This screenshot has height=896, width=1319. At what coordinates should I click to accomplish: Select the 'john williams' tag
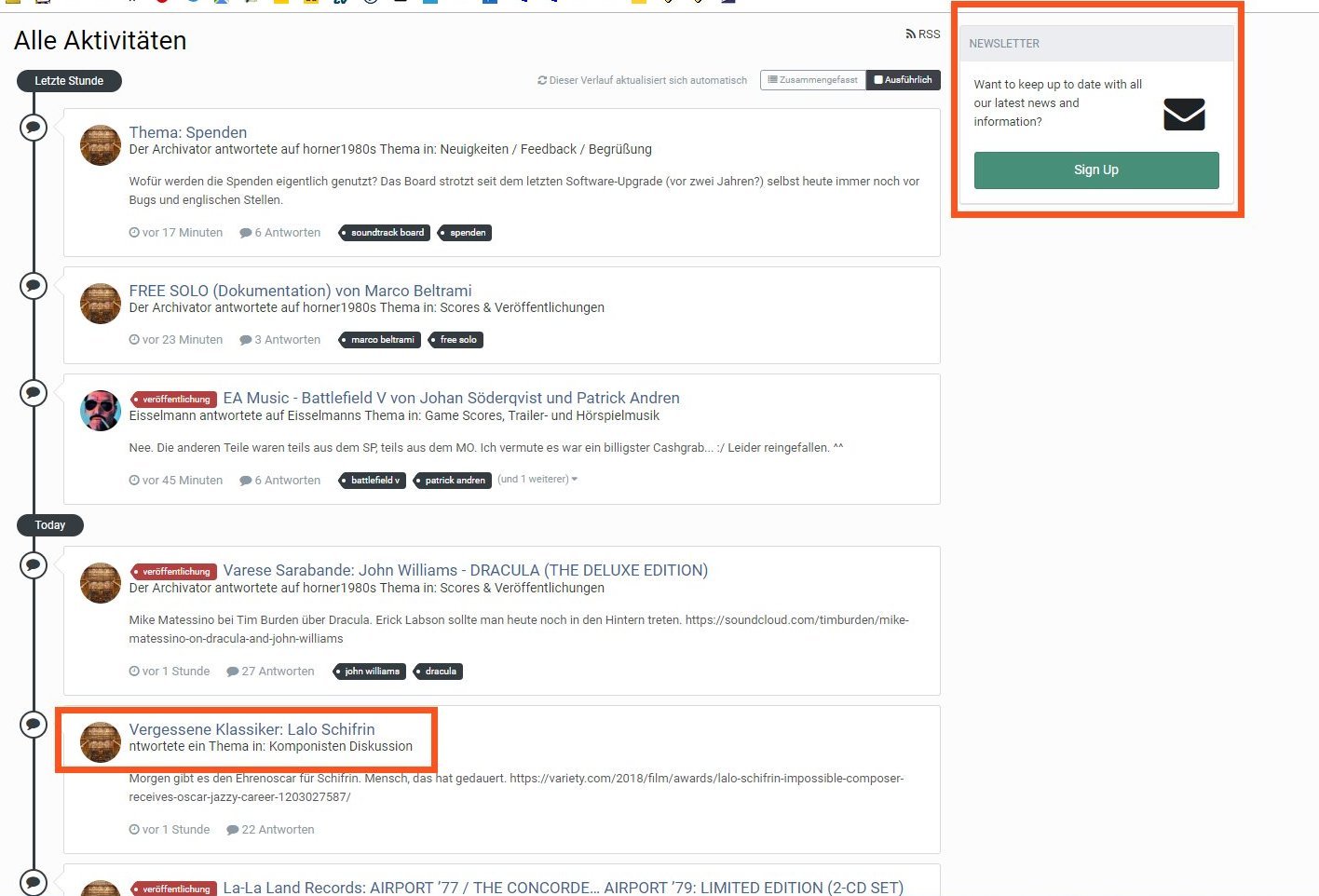click(x=371, y=672)
